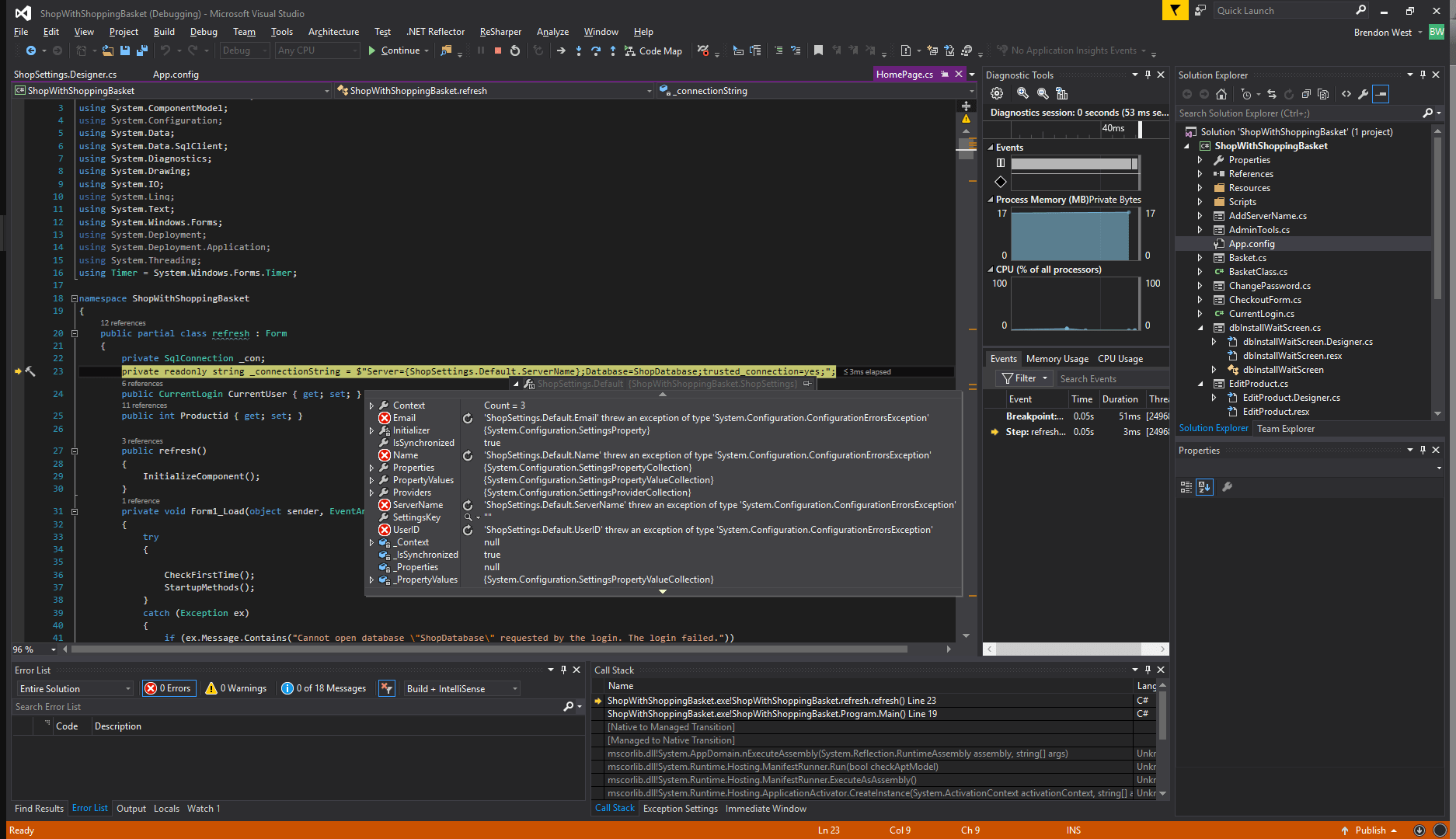Switch to the App.config editor tab

click(176, 75)
